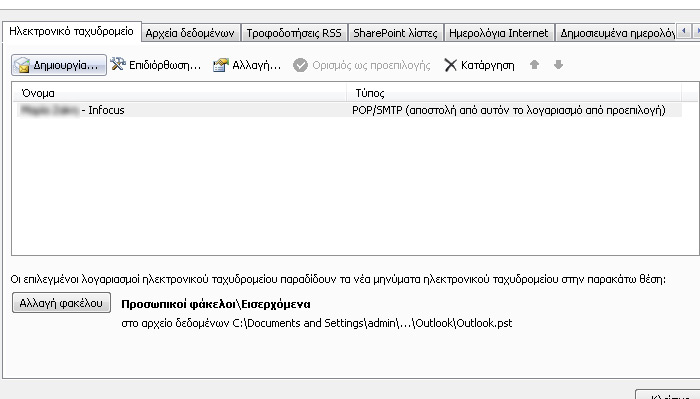Click the Ορισμός ως προεπιλογής label

coord(371,65)
